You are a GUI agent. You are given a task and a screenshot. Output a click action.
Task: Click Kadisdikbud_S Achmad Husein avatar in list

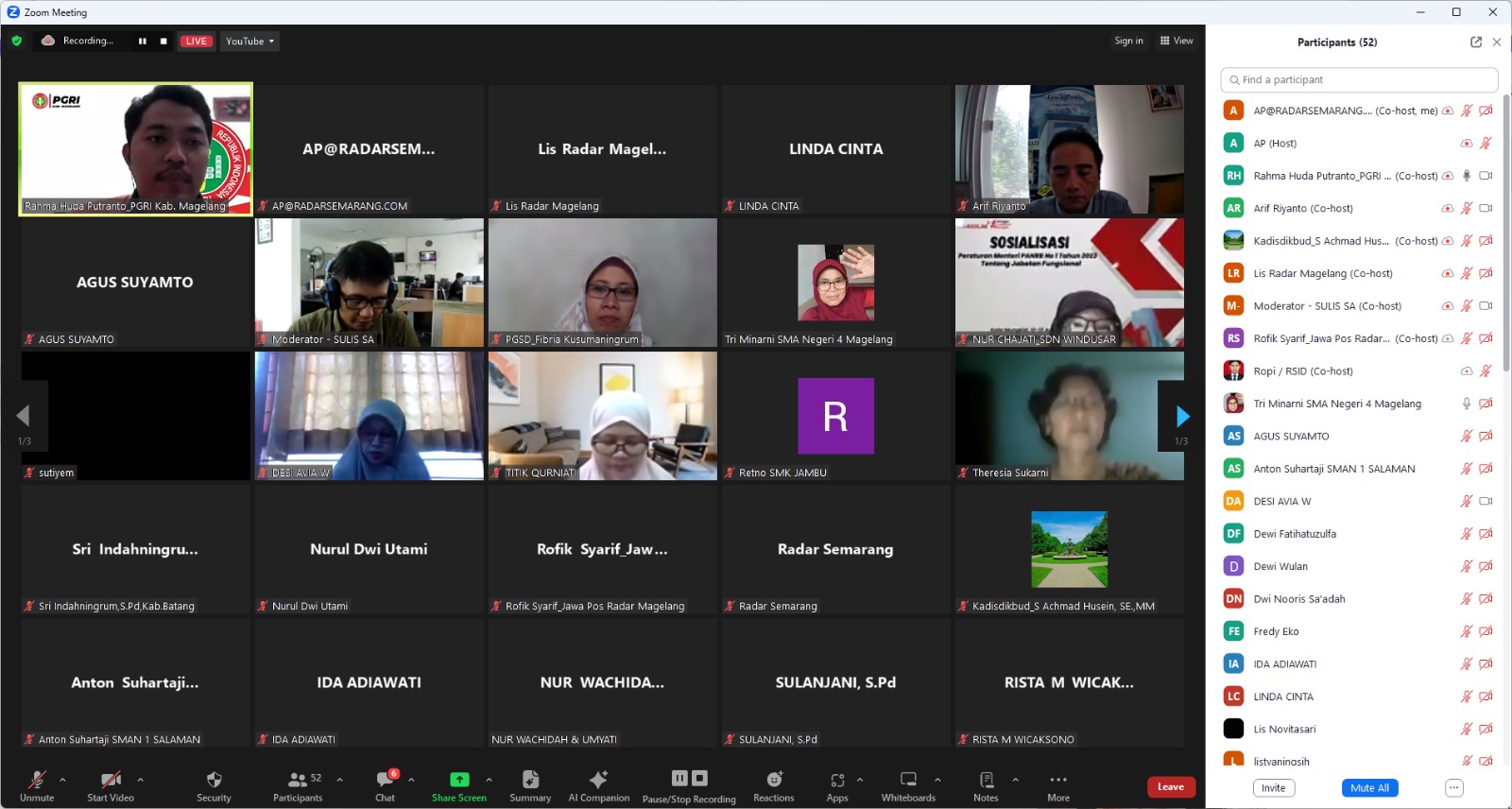pos(1233,240)
